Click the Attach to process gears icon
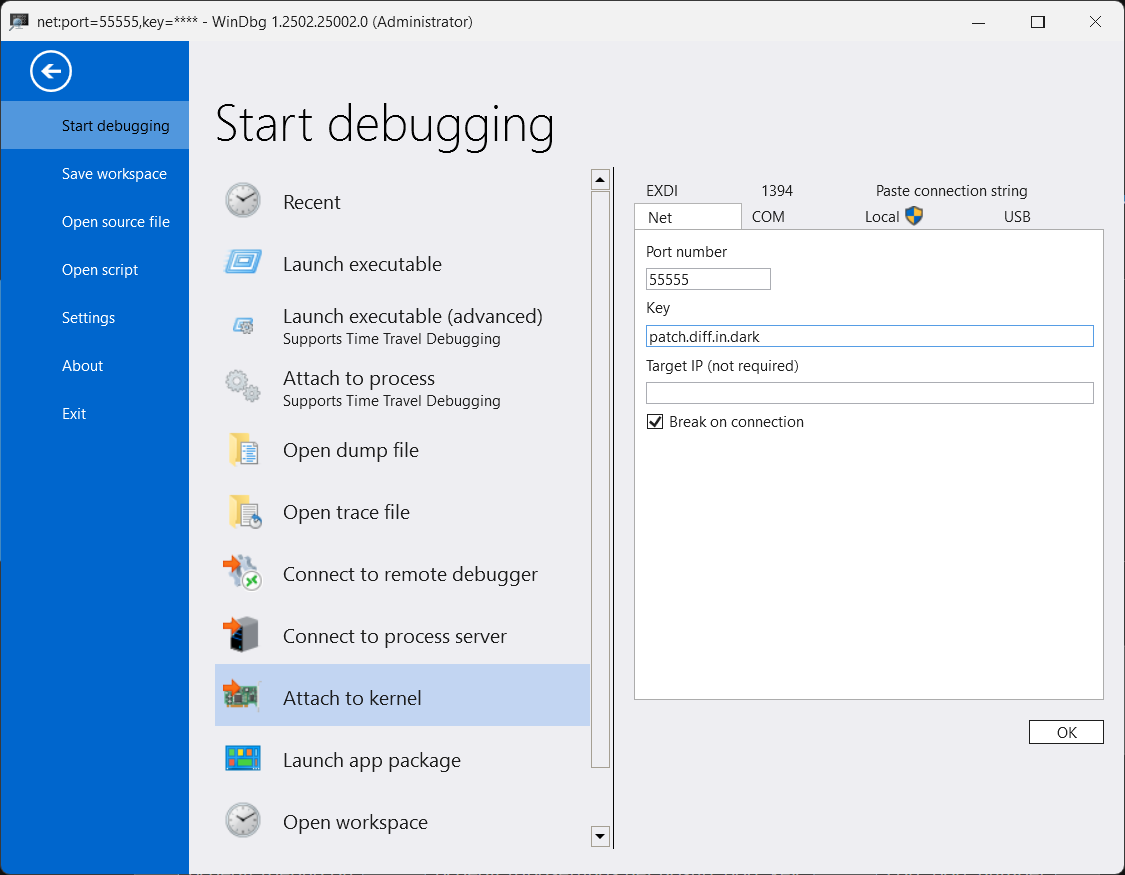 point(242,387)
